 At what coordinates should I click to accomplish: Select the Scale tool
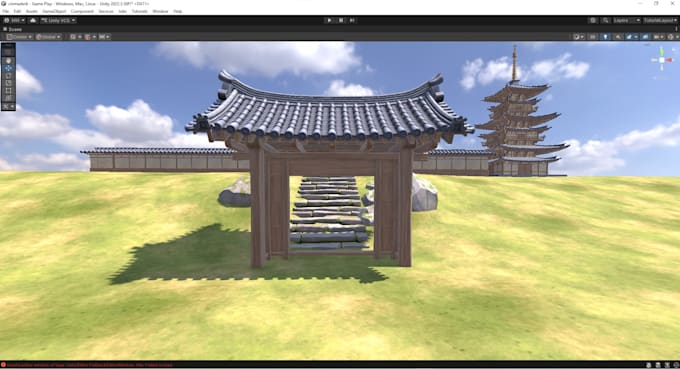coord(8,83)
